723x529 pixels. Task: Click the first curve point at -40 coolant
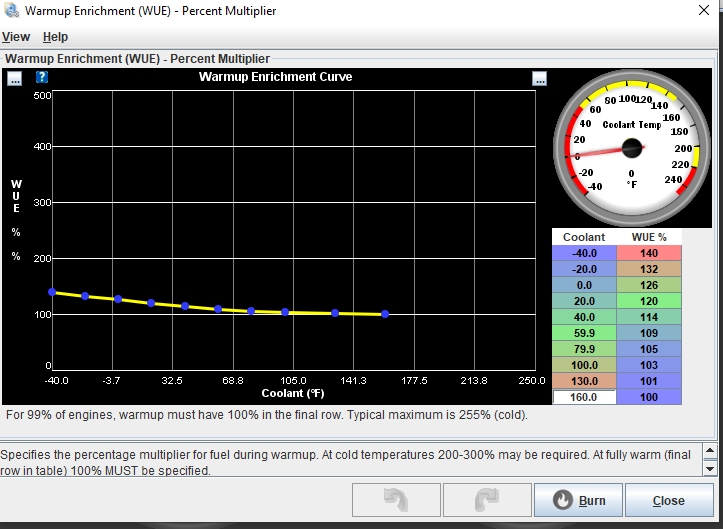click(x=52, y=292)
